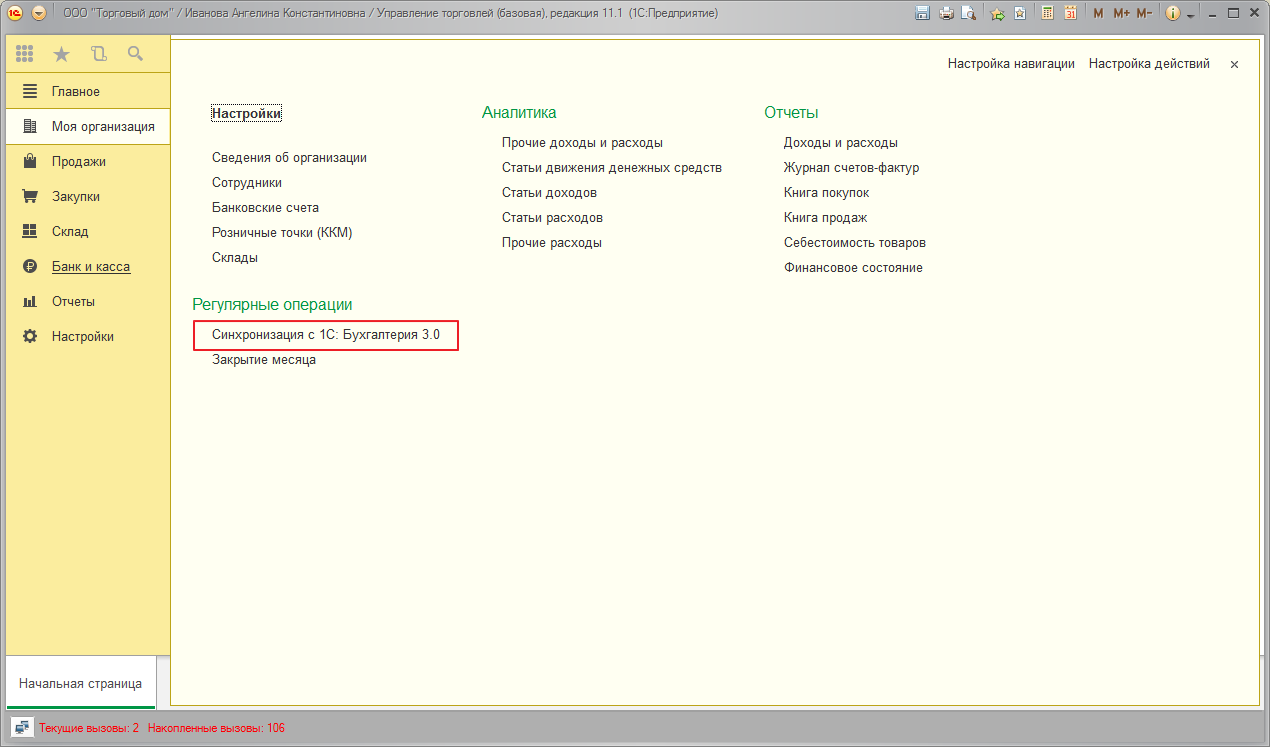Open the Главное section
This screenshot has height=747, width=1270.
pyautogui.click(x=87, y=91)
